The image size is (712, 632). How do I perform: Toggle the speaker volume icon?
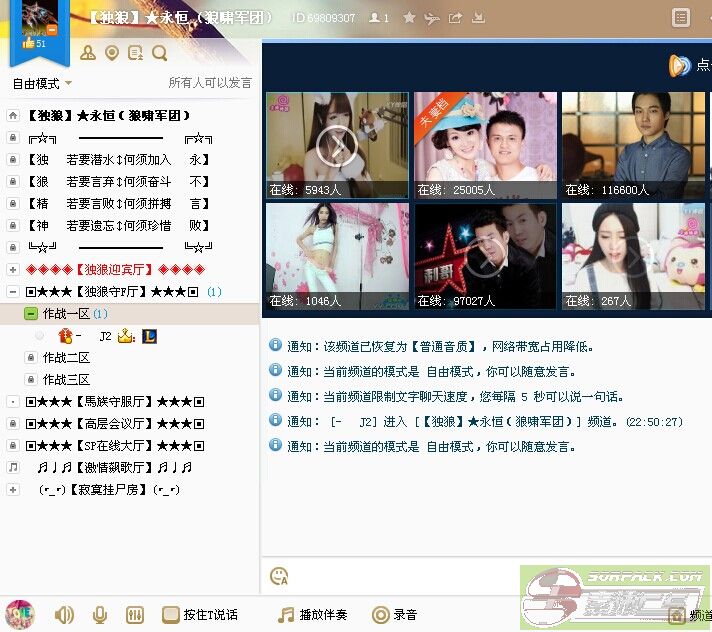point(64,615)
